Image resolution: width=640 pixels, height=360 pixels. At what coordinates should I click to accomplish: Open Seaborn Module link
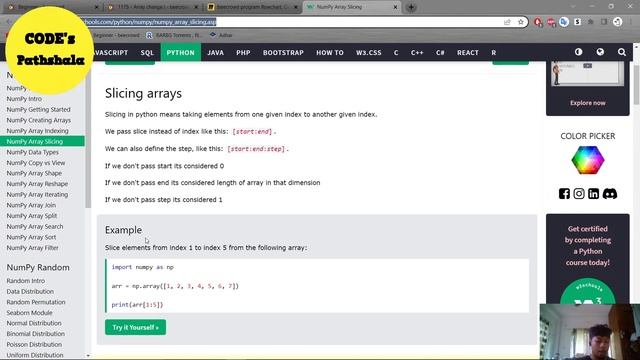[x=29, y=313]
